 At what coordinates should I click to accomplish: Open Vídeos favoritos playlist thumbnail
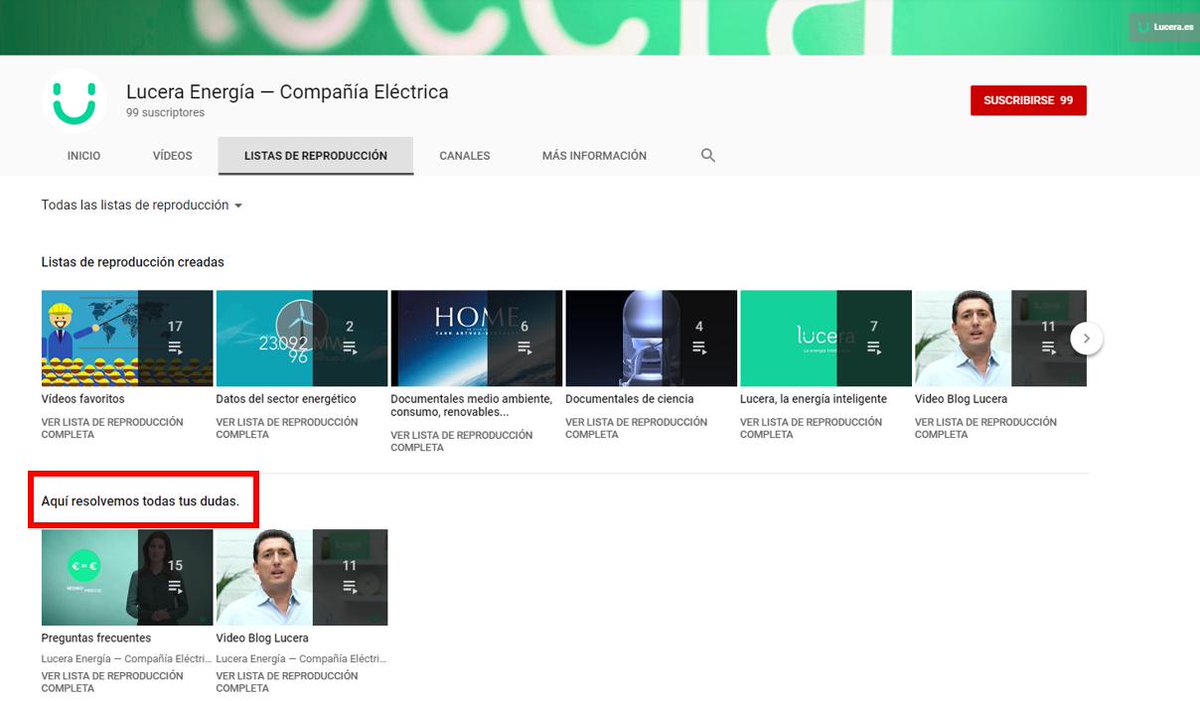coord(127,338)
